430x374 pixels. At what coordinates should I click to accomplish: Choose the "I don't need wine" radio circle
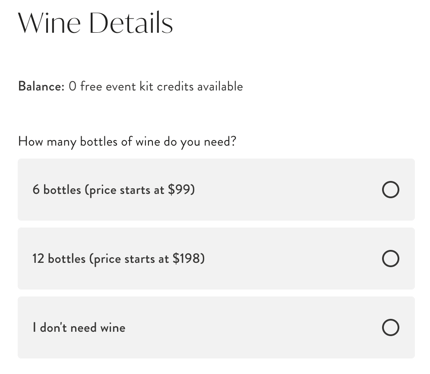point(390,327)
